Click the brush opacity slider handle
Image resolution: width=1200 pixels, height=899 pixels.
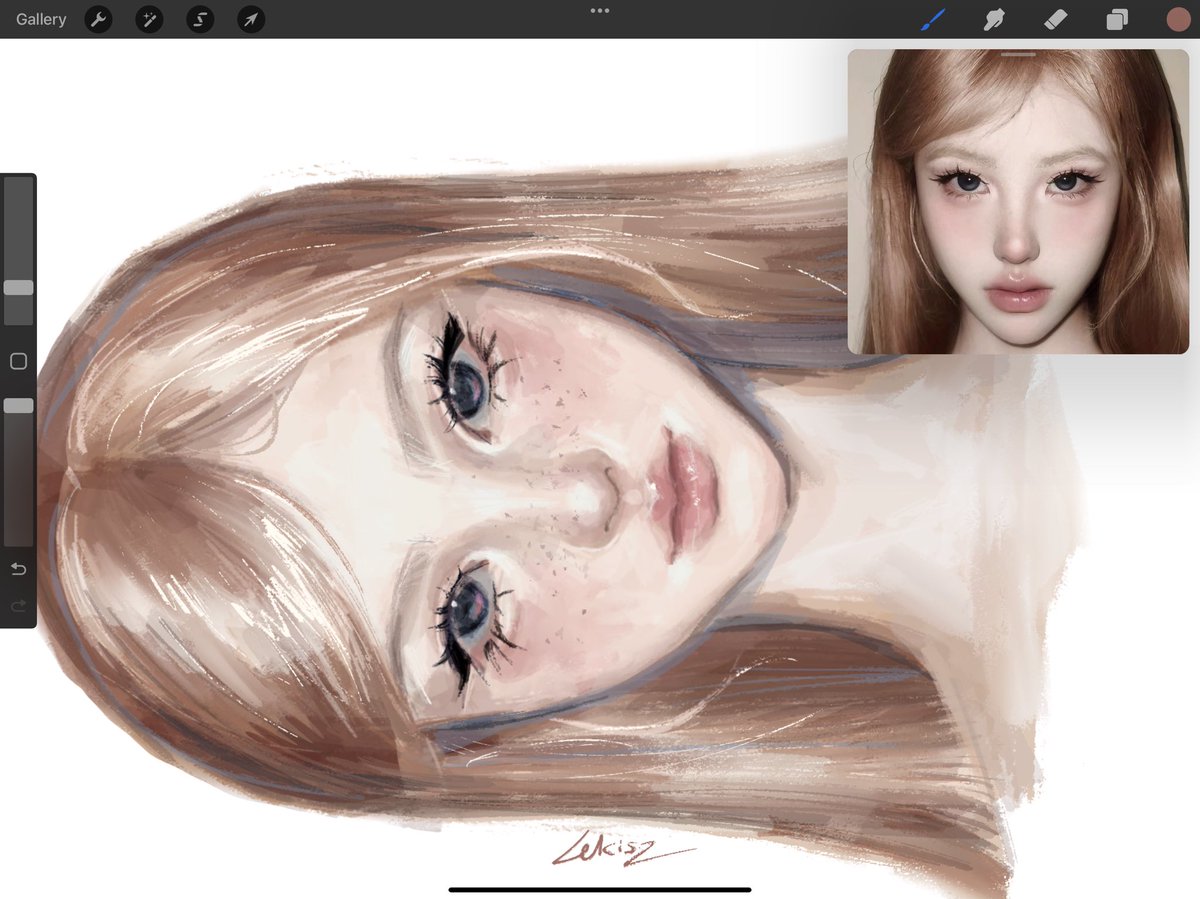tap(18, 406)
